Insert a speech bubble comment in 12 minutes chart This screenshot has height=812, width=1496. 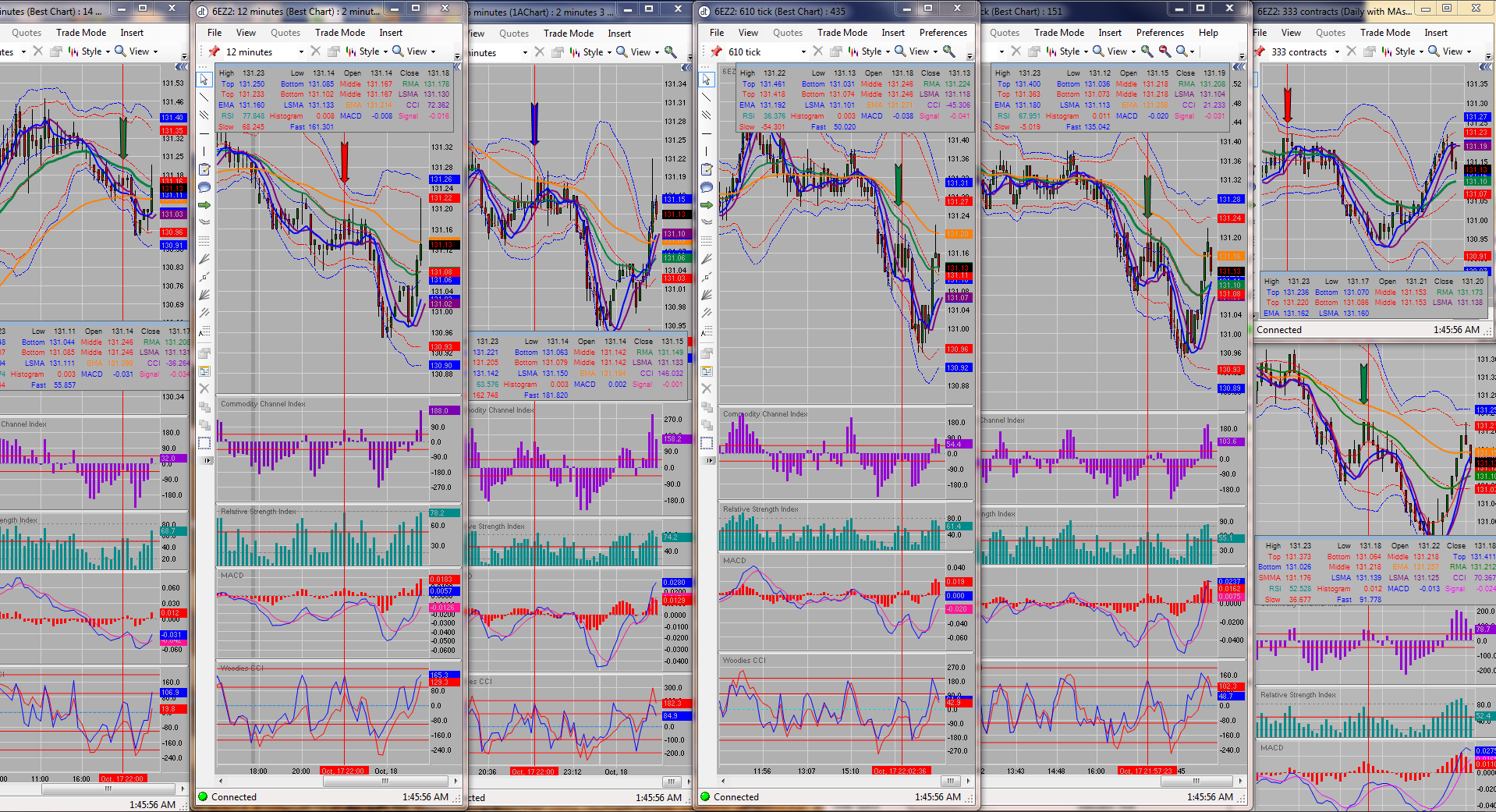[x=204, y=187]
